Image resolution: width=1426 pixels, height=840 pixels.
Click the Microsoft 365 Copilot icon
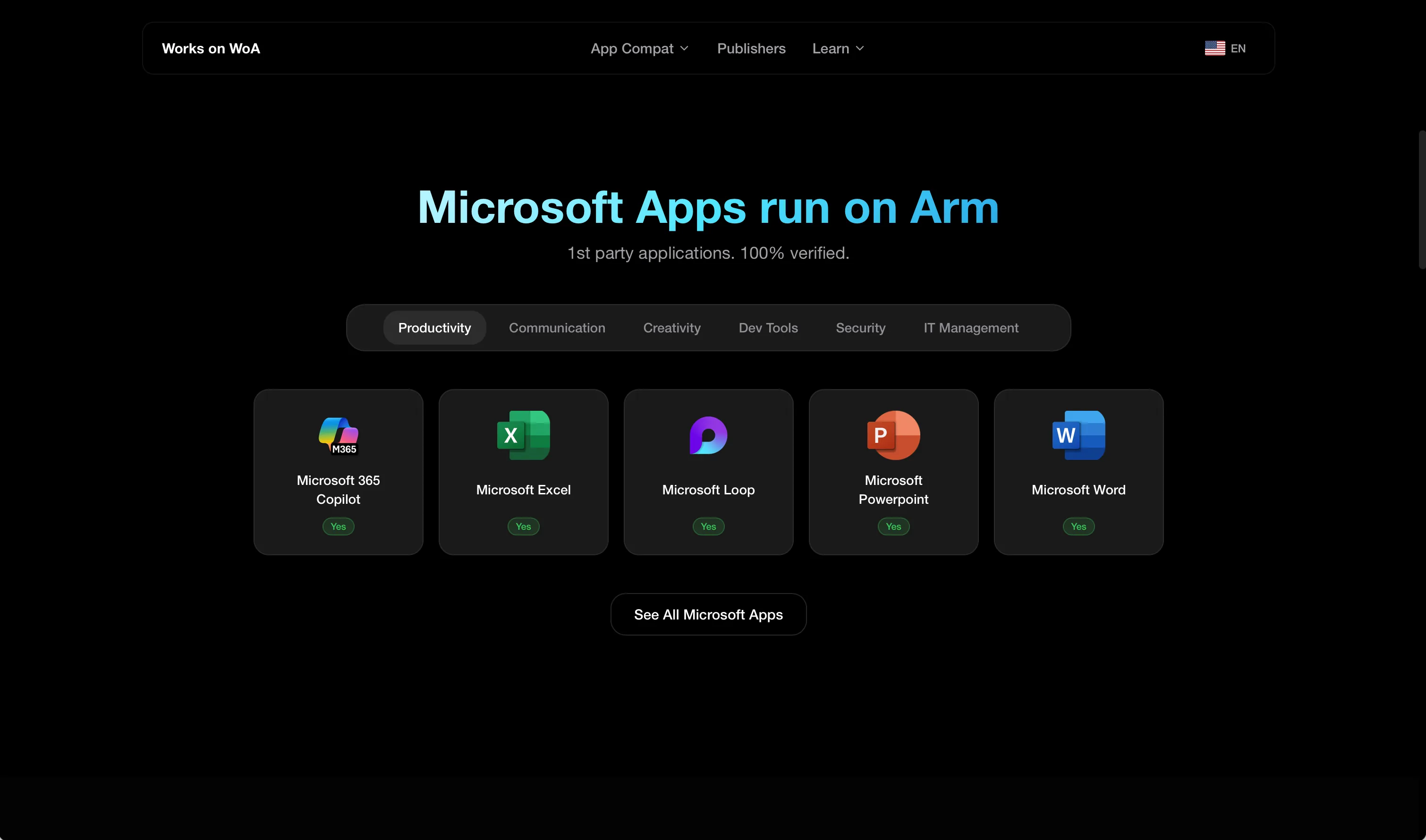pyautogui.click(x=339, y=436)
